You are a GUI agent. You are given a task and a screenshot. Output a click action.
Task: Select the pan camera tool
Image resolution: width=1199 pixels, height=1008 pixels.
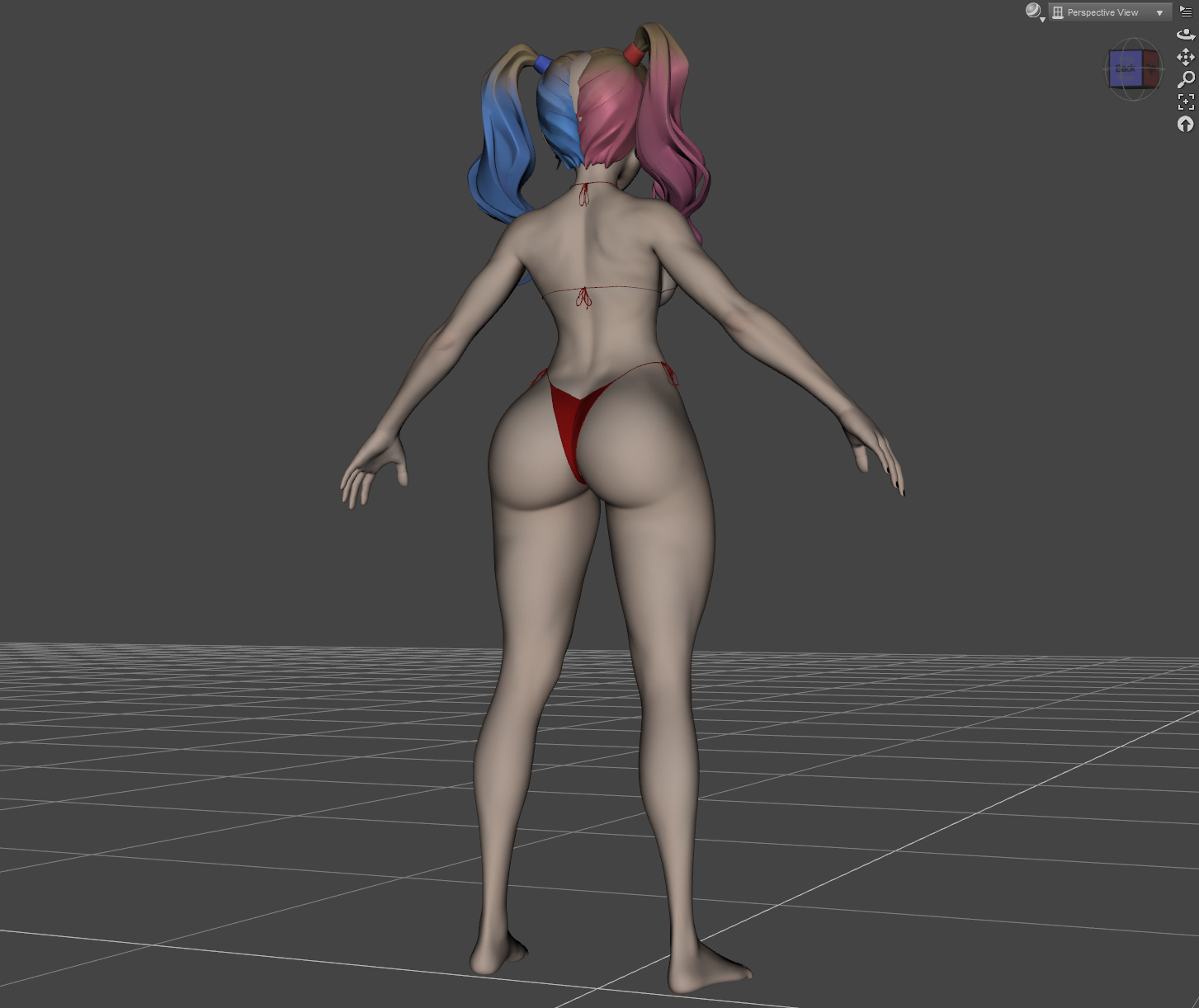coord(1186,57)
